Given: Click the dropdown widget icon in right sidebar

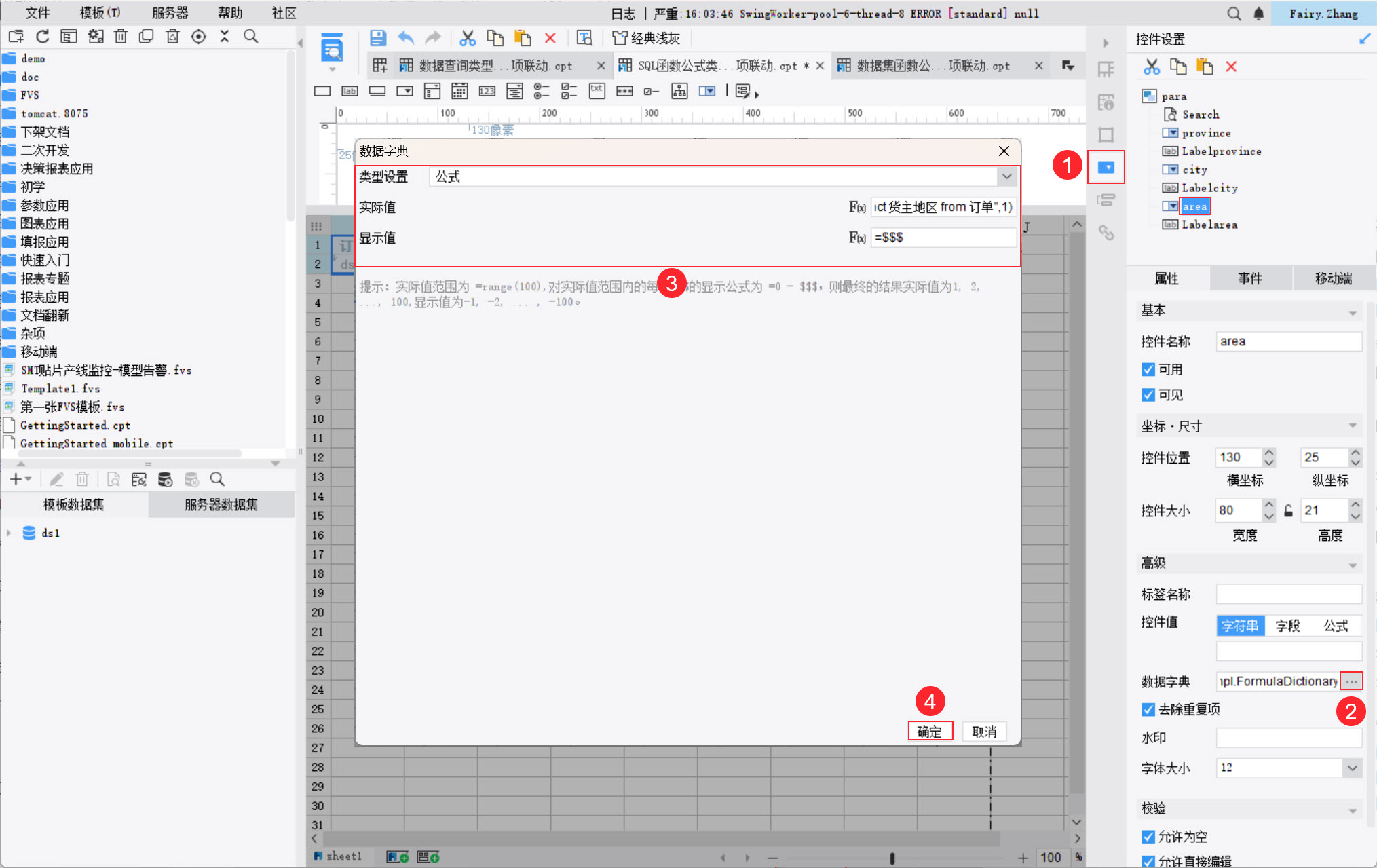Looking at the screenshot, I should click(1106, 167).
